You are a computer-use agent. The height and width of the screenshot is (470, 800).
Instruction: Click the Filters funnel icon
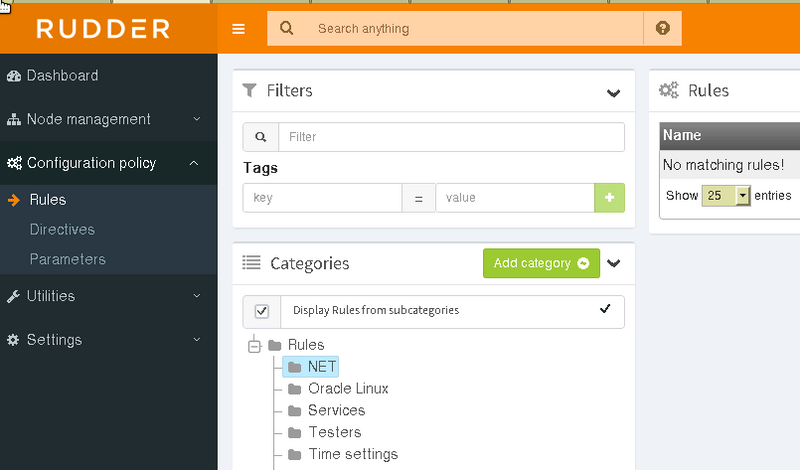[249, 90]
